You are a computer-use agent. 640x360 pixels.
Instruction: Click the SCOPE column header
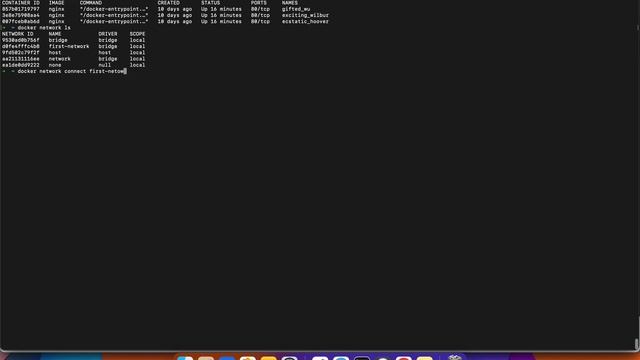pyautogui.click(x=138, y=34)
